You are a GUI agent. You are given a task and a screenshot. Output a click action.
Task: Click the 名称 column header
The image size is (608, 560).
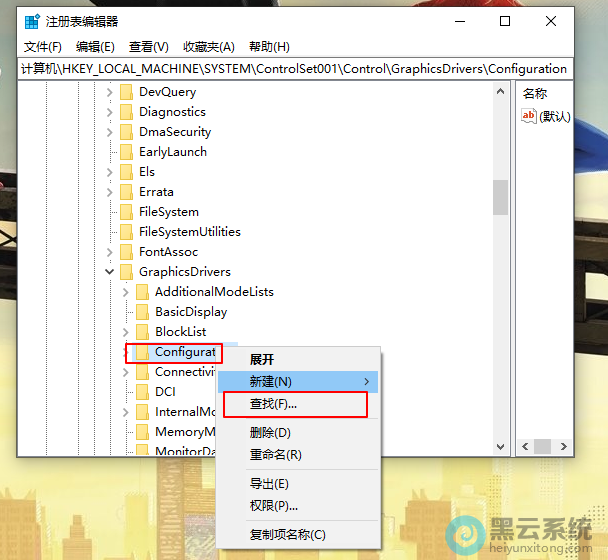point(536,93)
